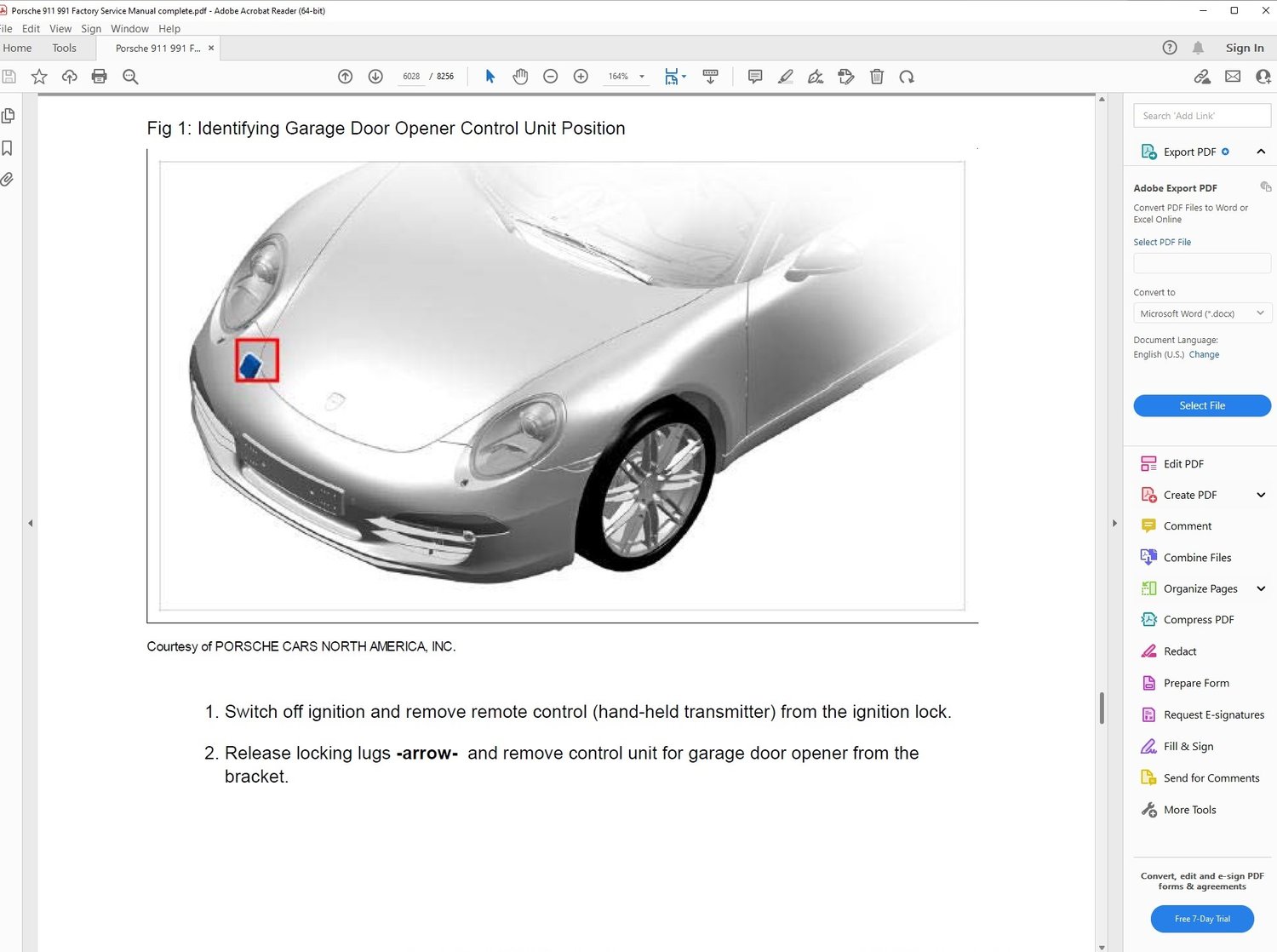Viewport: 1277px width, 952px height.
Task: Switch to the Tools tab
Action: click(x=64, y=48)
